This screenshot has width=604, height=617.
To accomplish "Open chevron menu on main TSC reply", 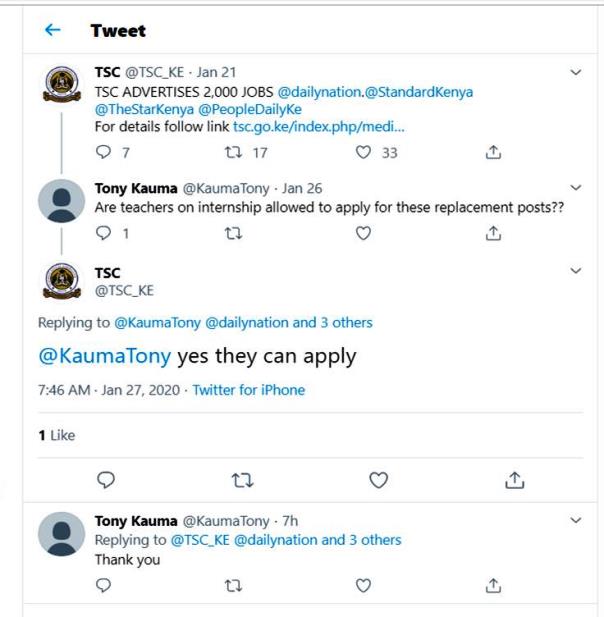I will pos(574,270).
